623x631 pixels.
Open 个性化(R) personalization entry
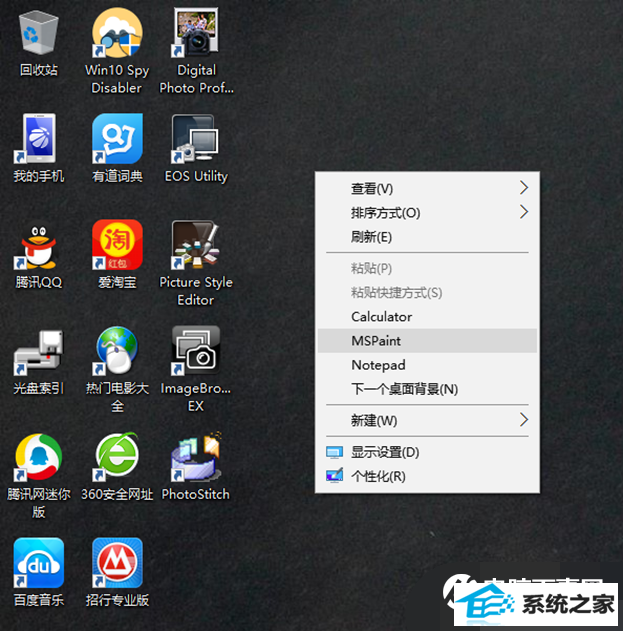378,476
